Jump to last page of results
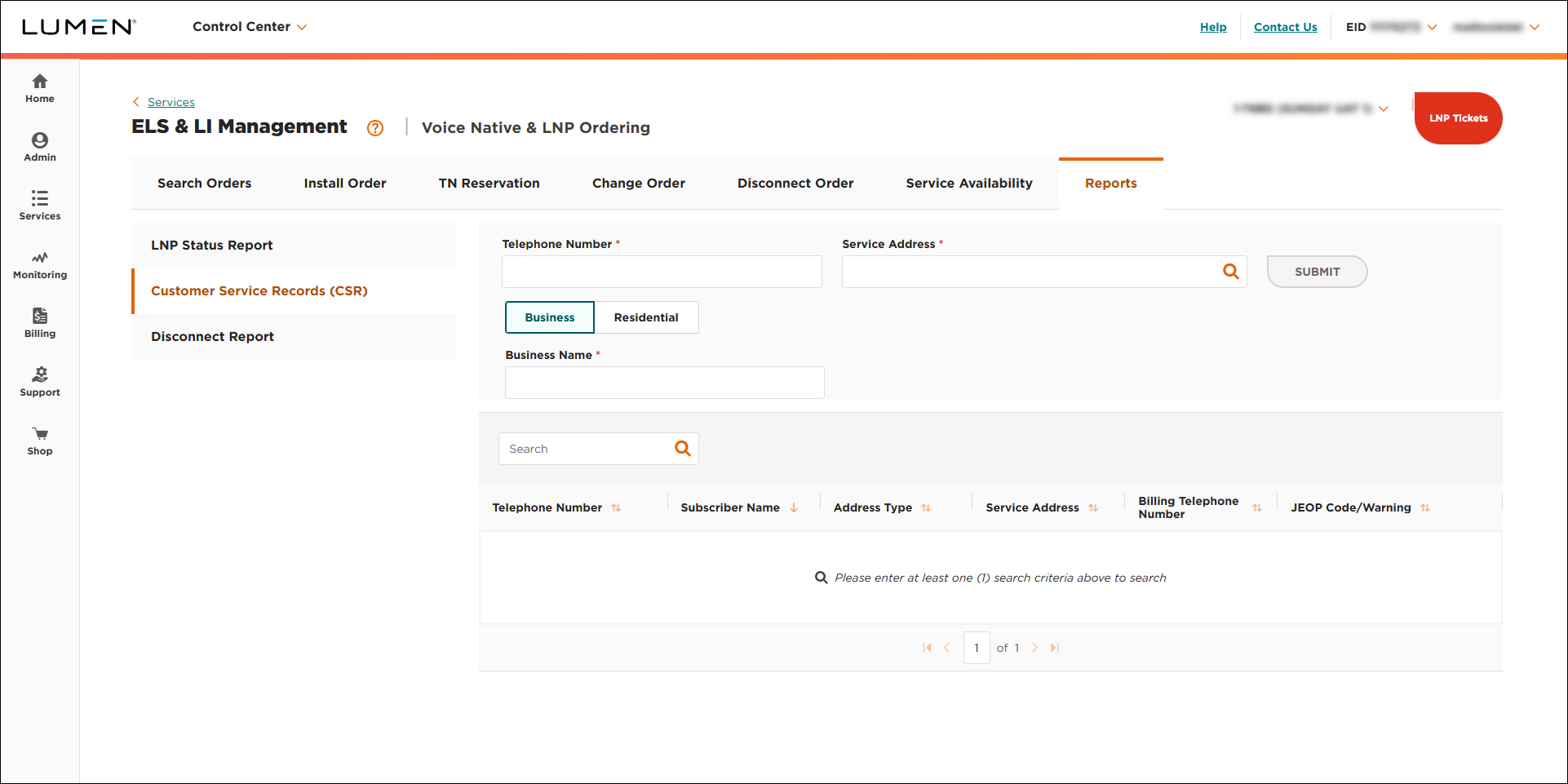1568x784 pixels. (x=1055, y=648)
